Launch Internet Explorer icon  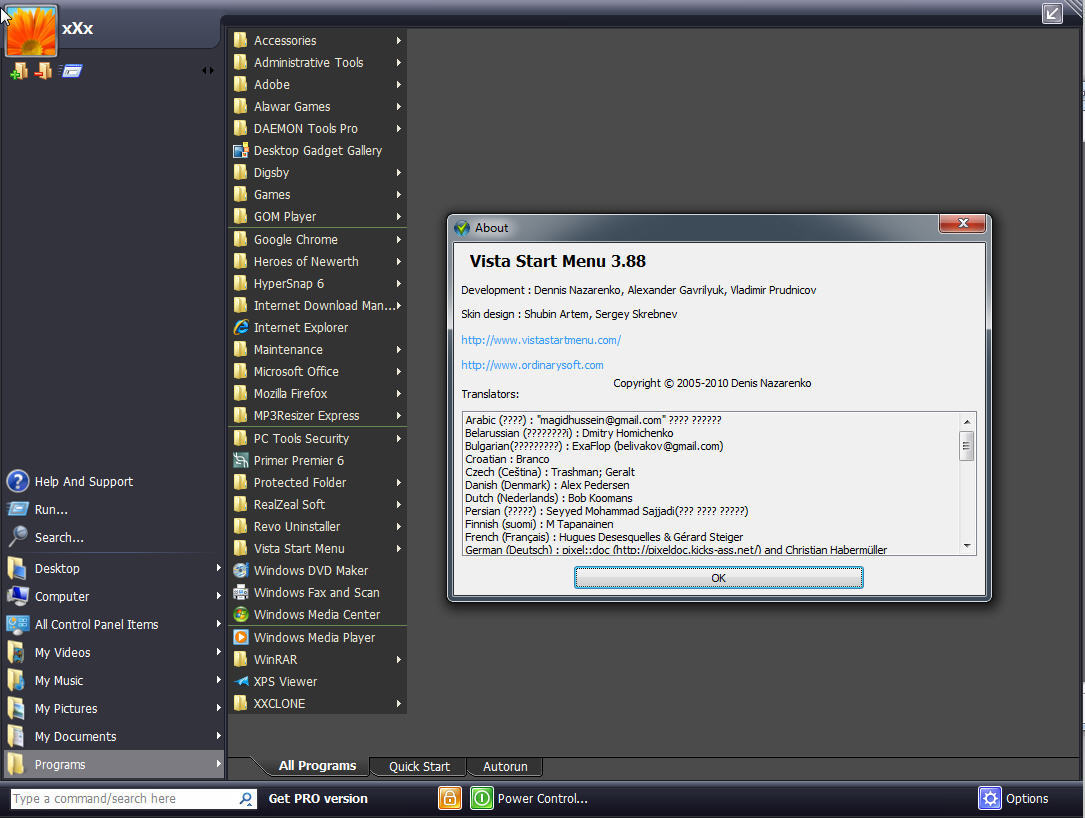241,327
